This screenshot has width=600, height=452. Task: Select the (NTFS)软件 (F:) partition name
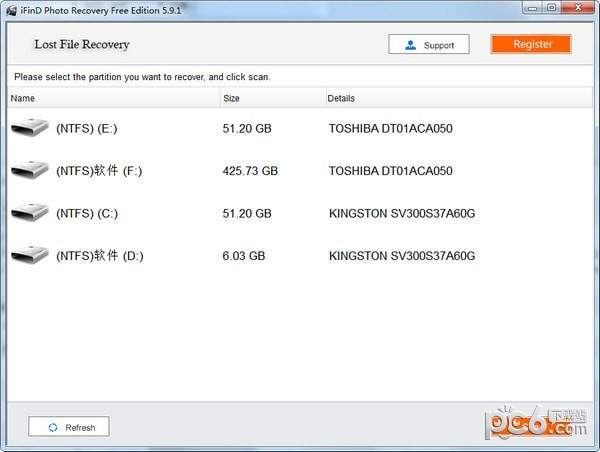tap(99, 171)
